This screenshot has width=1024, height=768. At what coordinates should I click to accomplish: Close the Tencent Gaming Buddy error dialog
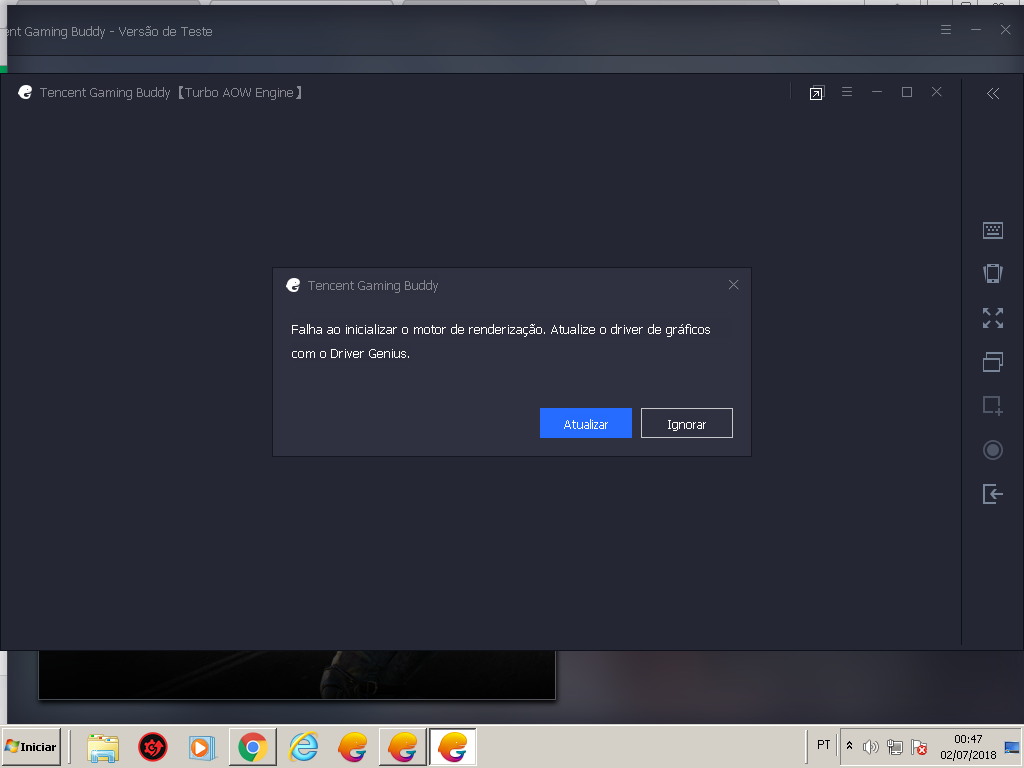[733, 285]
